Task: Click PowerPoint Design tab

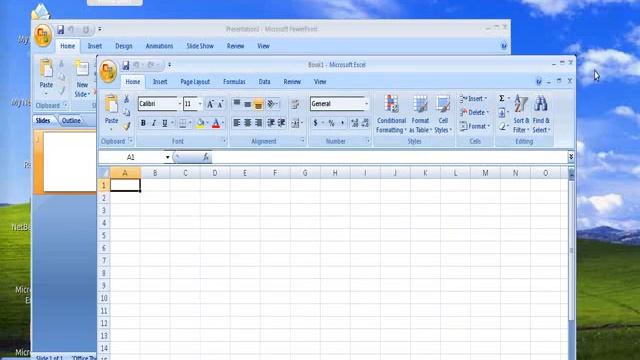Action: coord(124,46)
